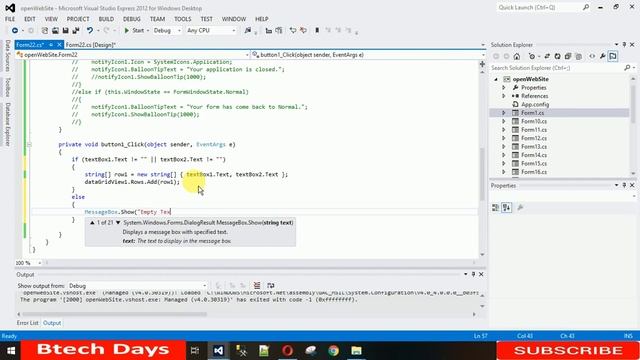Click the Navigate Backward toolbar icon

(x=15, y=31)
